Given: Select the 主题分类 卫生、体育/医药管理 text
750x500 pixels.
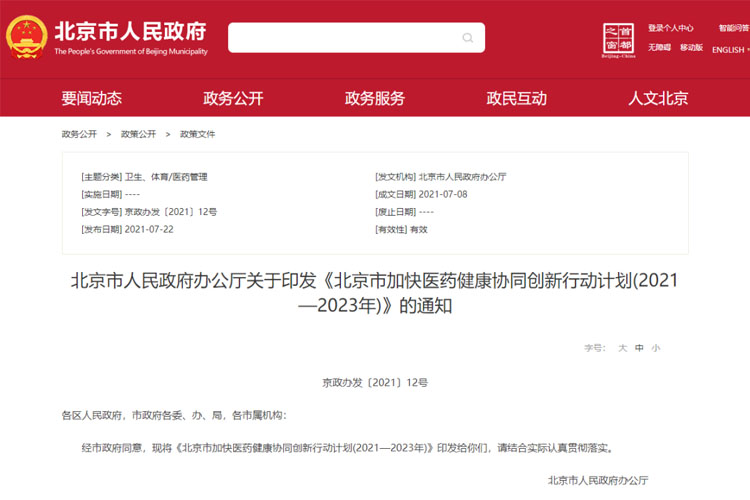Looking at the screenshot, I should [x=144, y=177].
